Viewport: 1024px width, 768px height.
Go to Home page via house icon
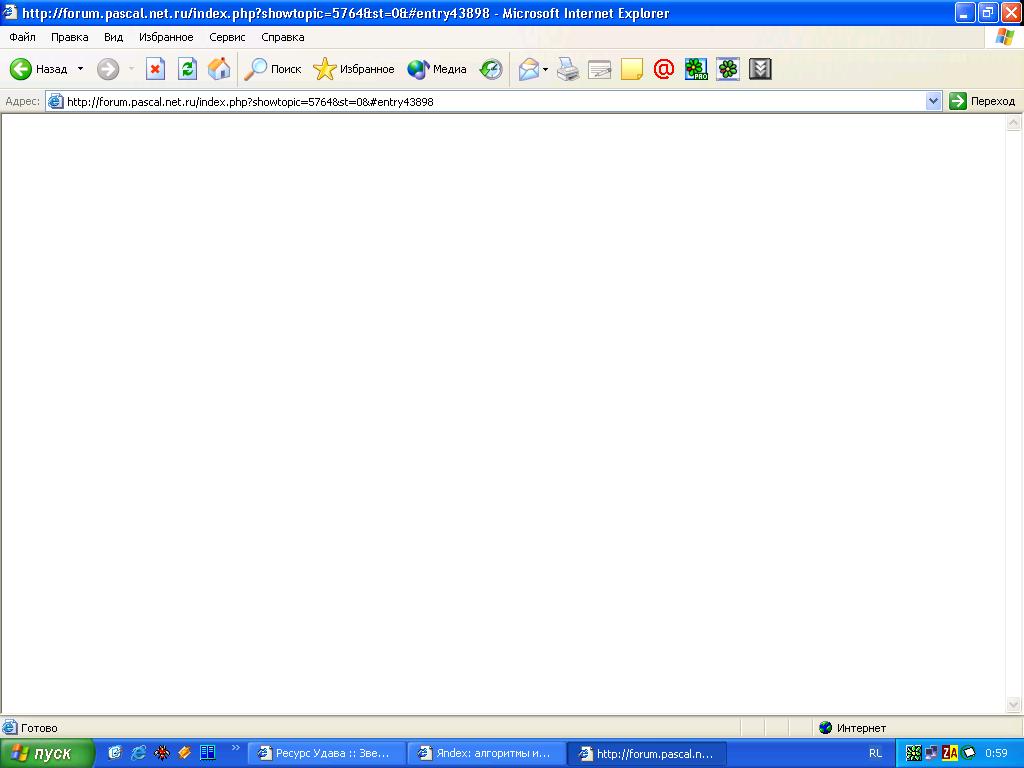click(x=219, y=69)
